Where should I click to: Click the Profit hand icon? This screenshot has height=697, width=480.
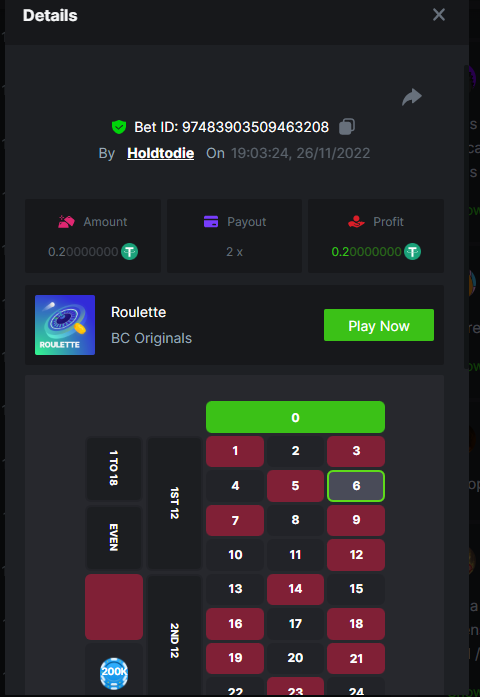click(x=356, y=221)
